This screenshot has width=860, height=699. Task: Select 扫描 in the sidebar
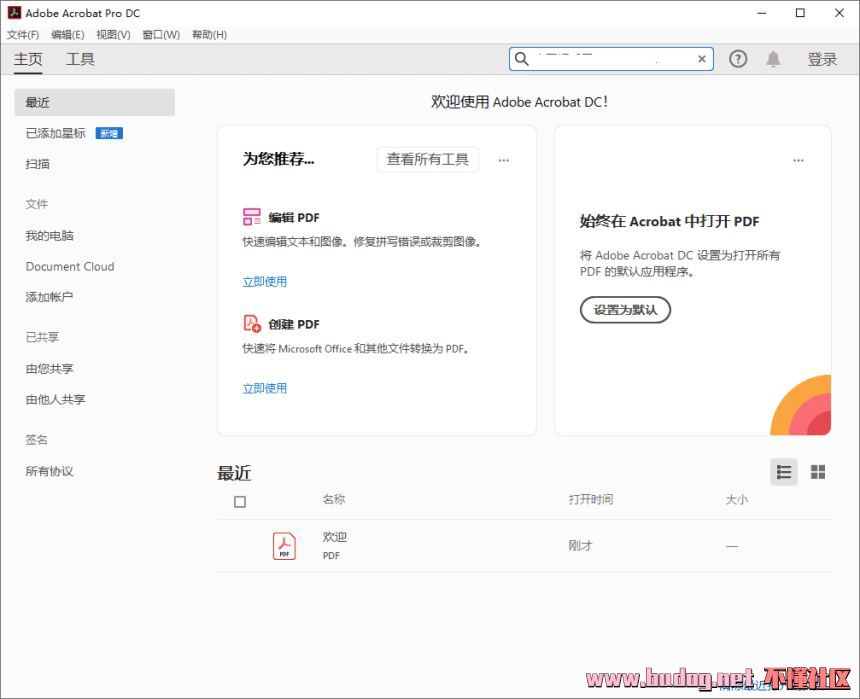click(37, 164)
